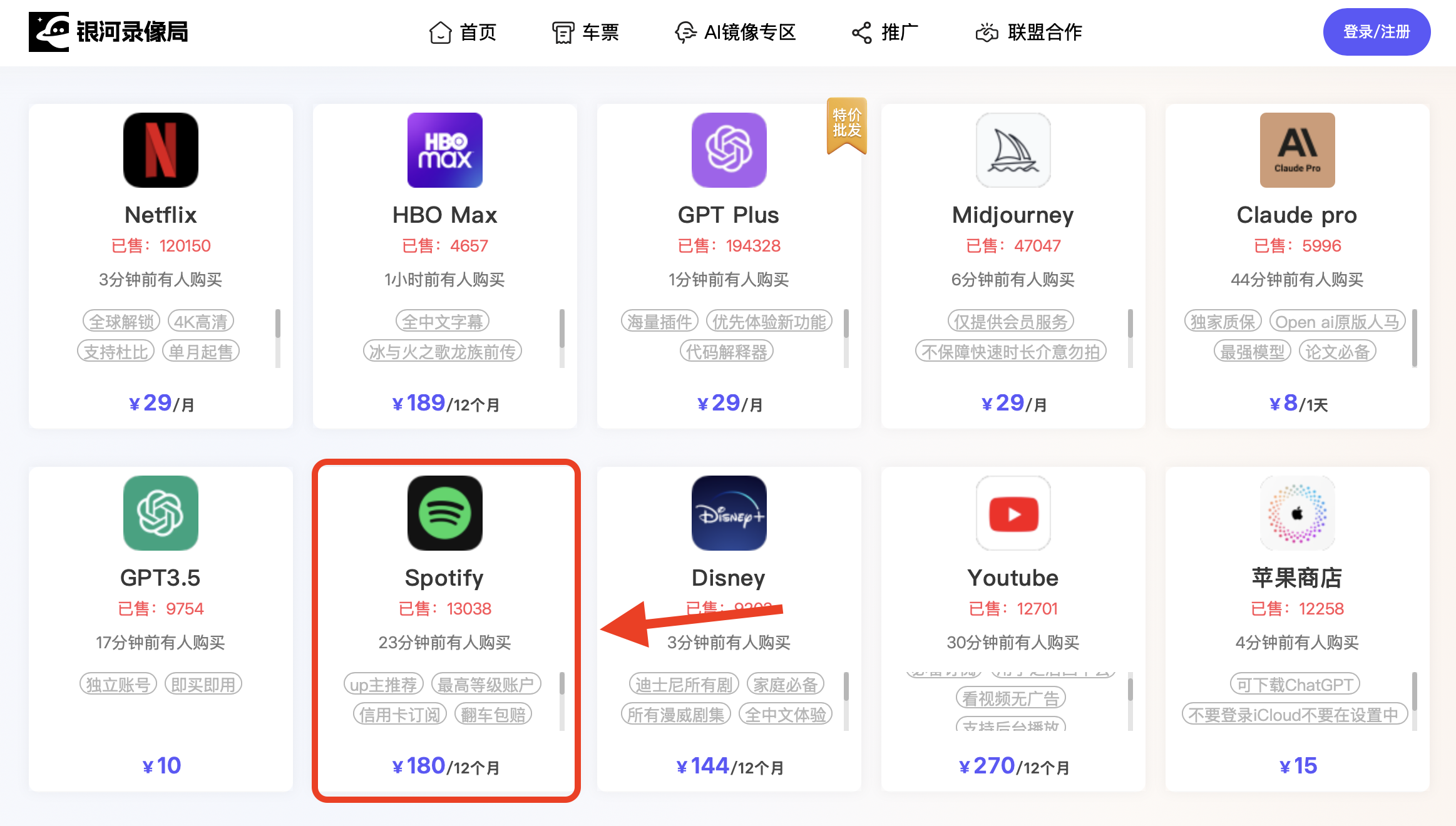This screenshot has width=1456, height=826.
Task: Click 4分钟前有人购买 on 苹果商店 card
Action: click(x=1297, y=643)
